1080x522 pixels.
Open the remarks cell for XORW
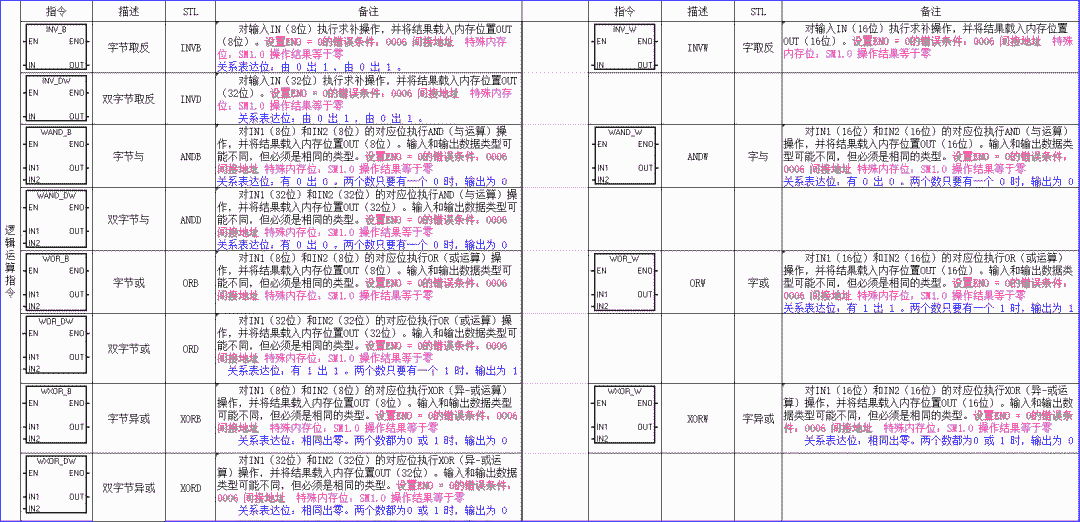[x=930, y=417]
